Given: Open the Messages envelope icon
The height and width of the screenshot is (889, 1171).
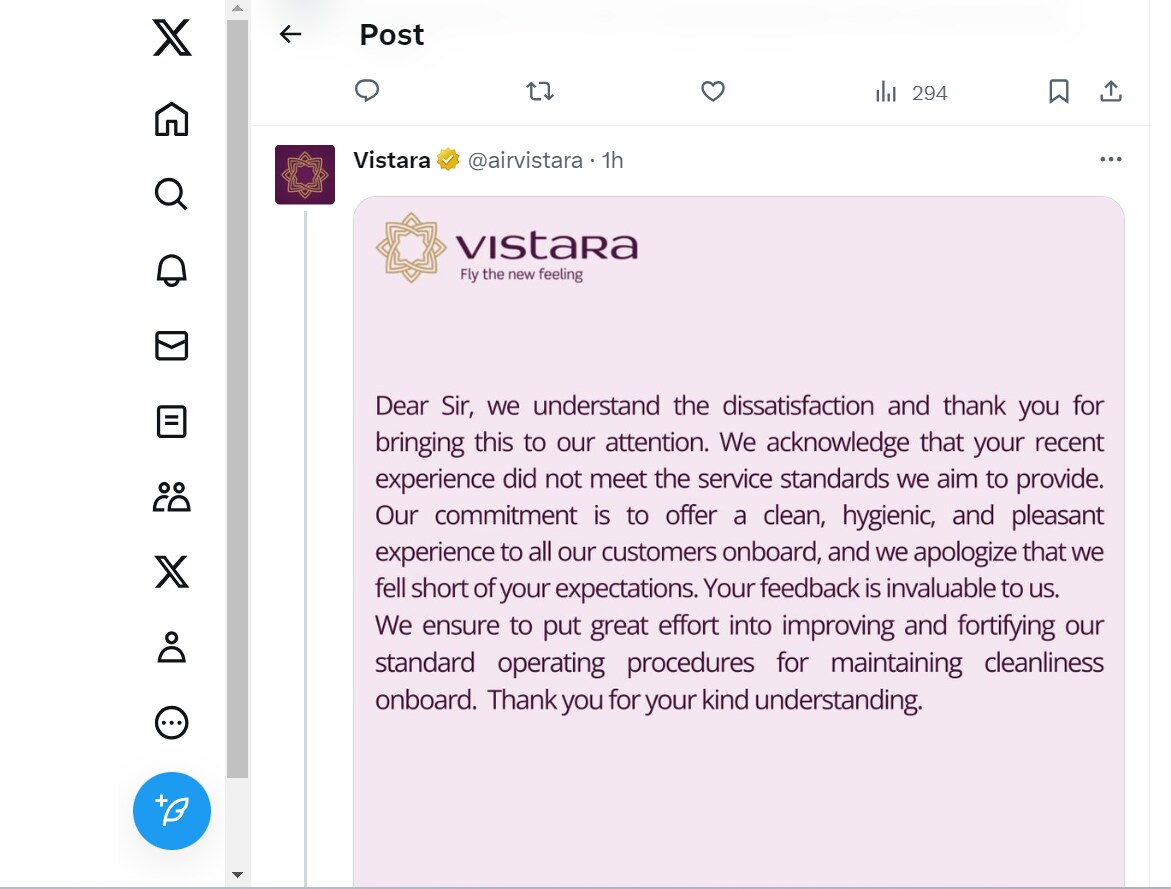Looking at the screenshot, I should (x=172, y=346).
